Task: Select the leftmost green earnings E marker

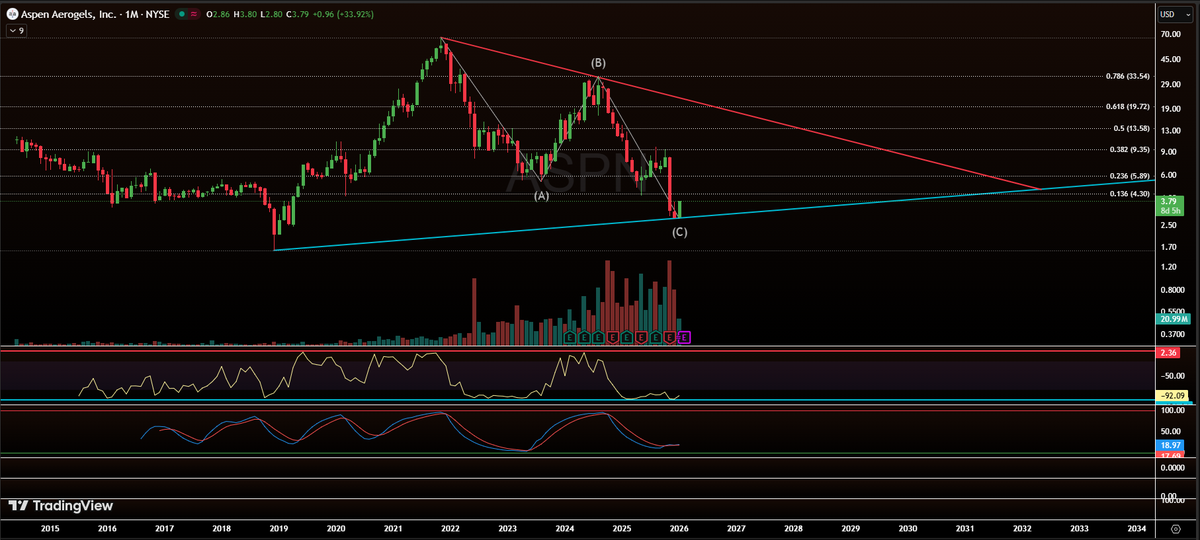Action: coord(569,338)
